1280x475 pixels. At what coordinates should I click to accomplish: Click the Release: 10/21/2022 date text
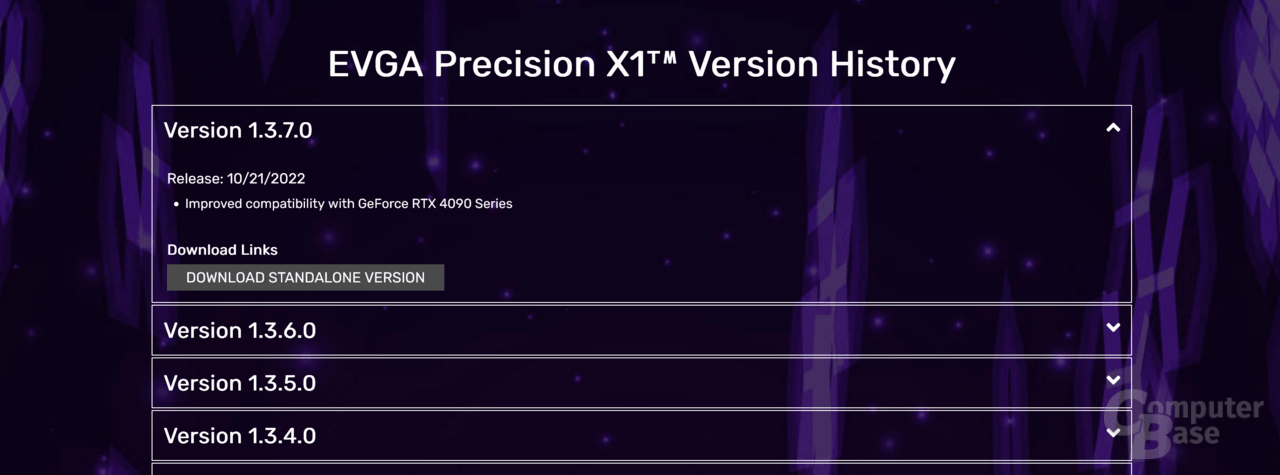(236, 179)
